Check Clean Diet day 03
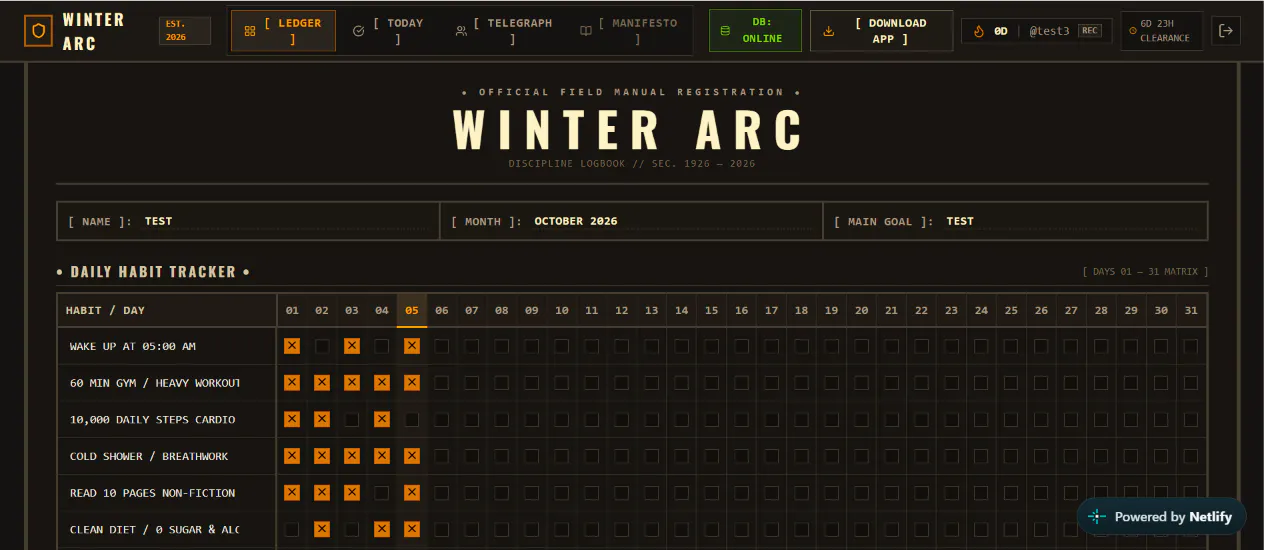The image size is (1264, 550). click(x=352, y=529)
